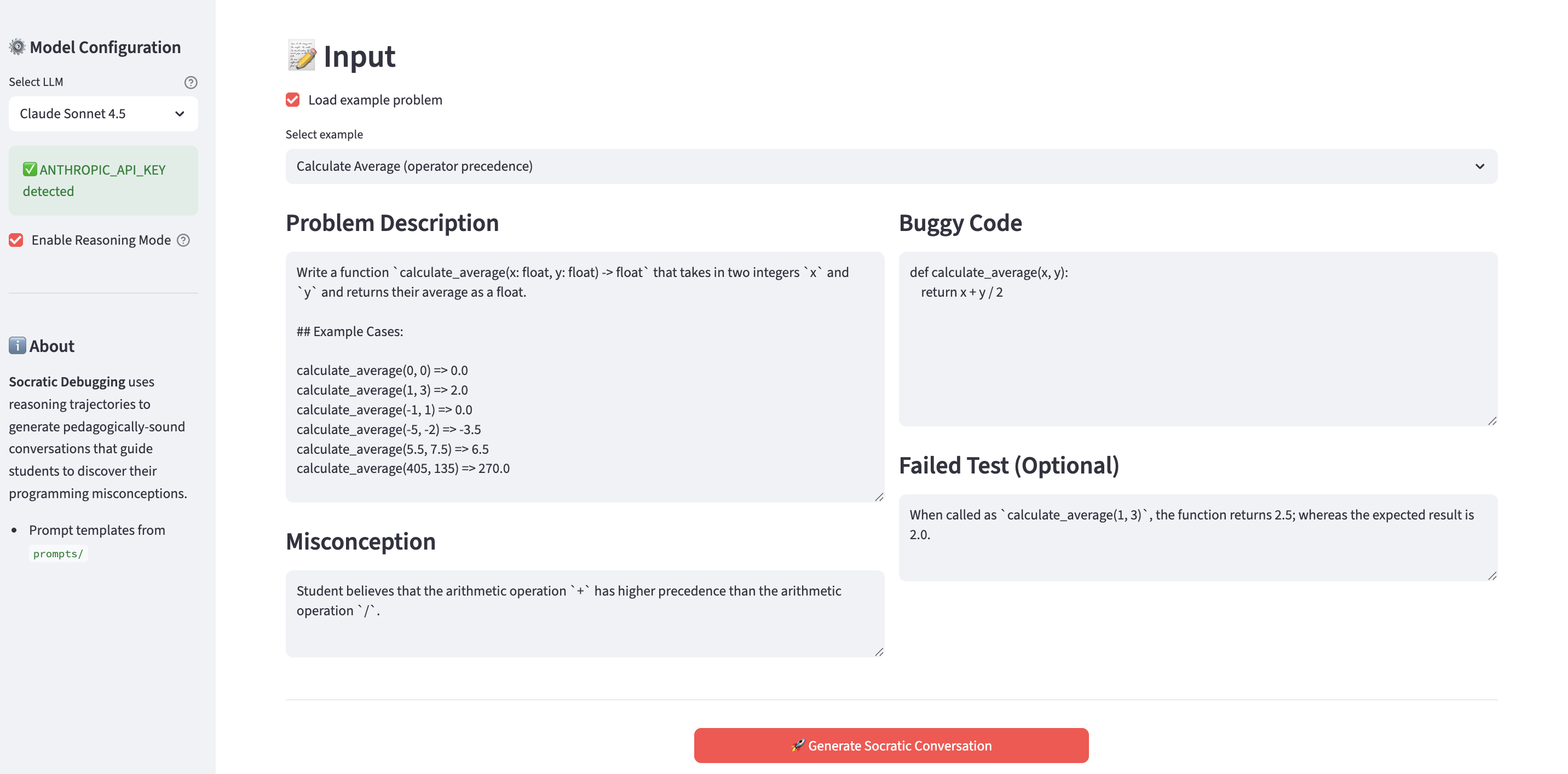Click the chevron arrow in Claude Sonnet 4.5 selector
The height and width of the screenshot is (774, 1568).
click(x=180, y=114)
